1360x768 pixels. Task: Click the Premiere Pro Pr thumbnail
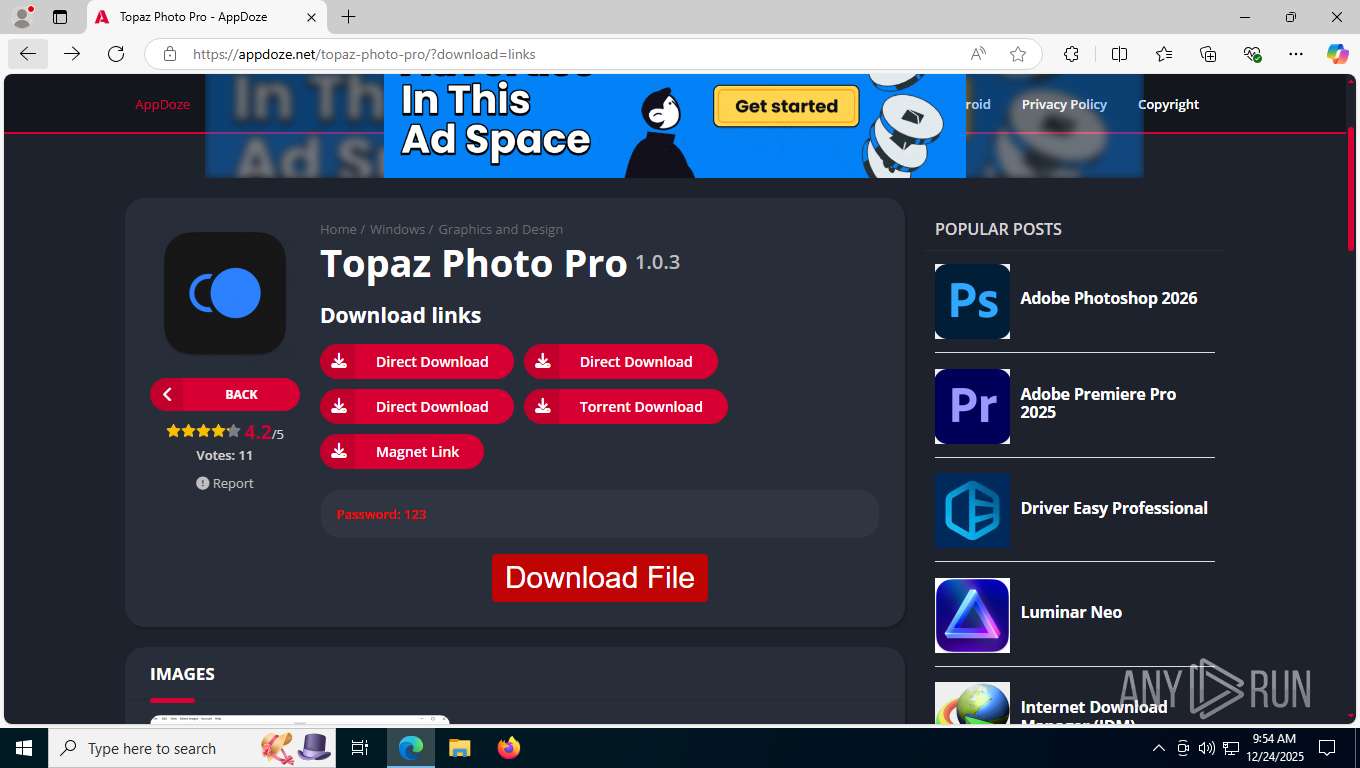[972, 406]
